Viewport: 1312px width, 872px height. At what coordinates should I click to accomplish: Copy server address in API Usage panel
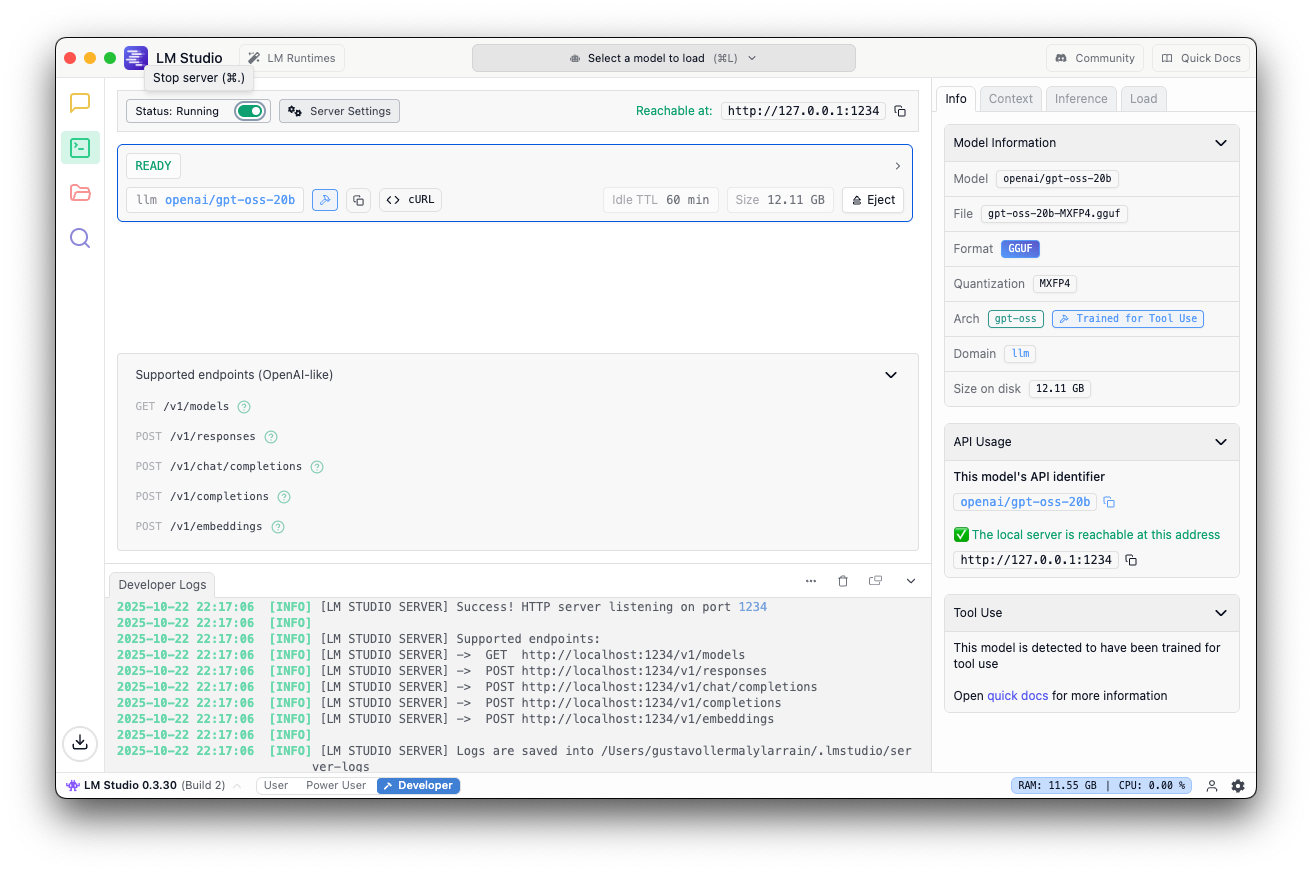tap(1131, 560)
